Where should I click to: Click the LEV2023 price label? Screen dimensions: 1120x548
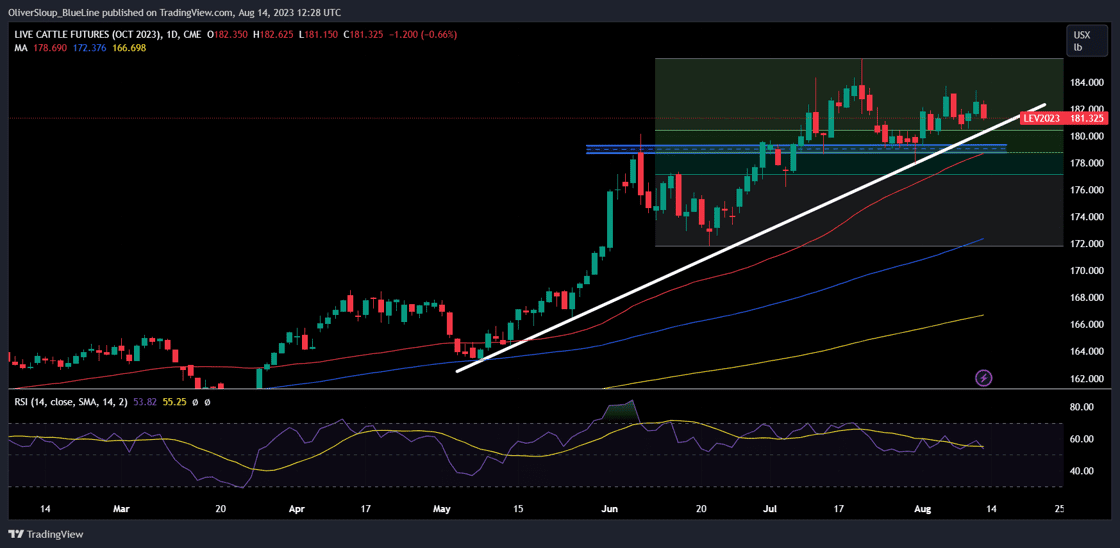(1042, 119)
